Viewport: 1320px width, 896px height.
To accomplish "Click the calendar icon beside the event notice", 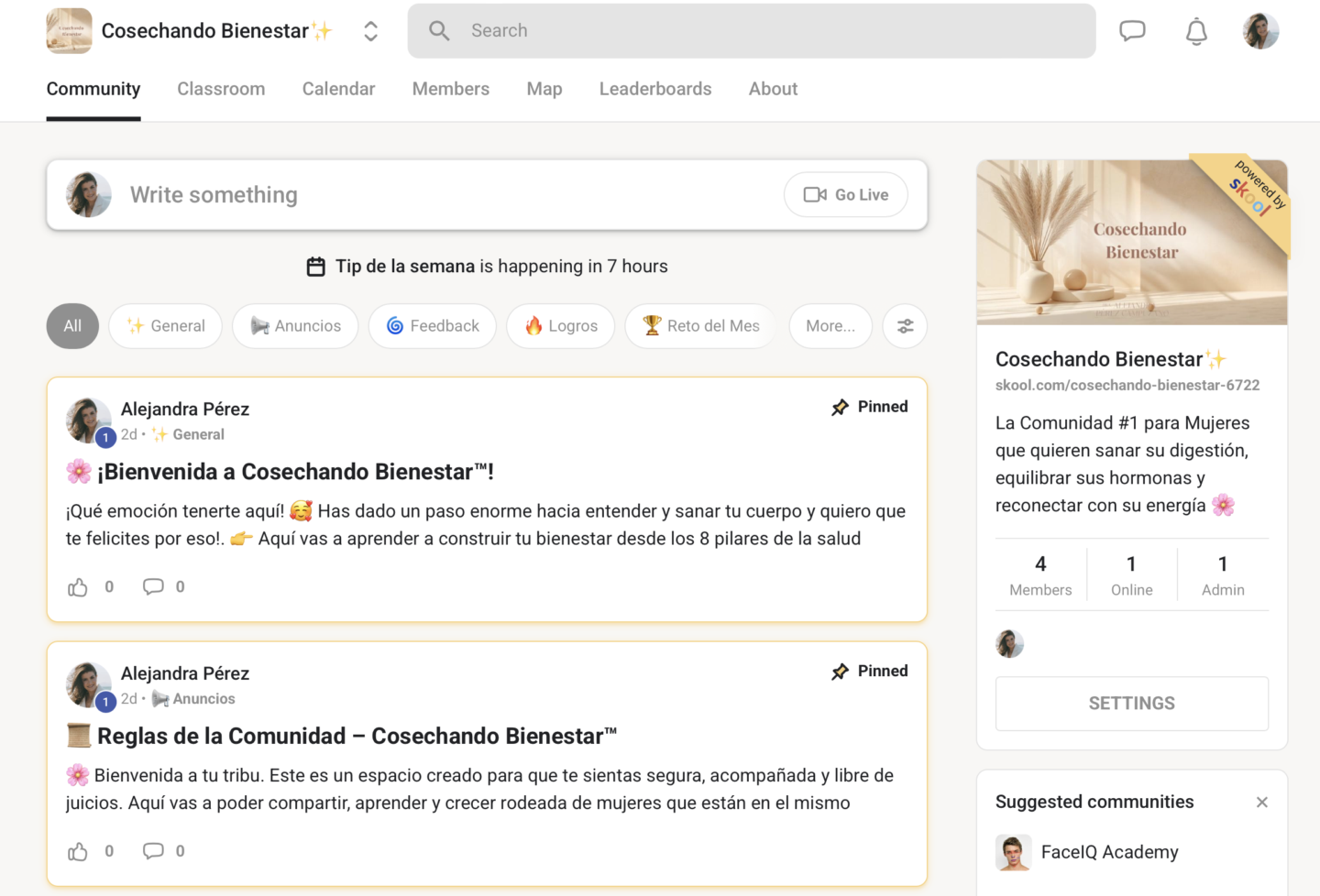I will tap(315, 267).
